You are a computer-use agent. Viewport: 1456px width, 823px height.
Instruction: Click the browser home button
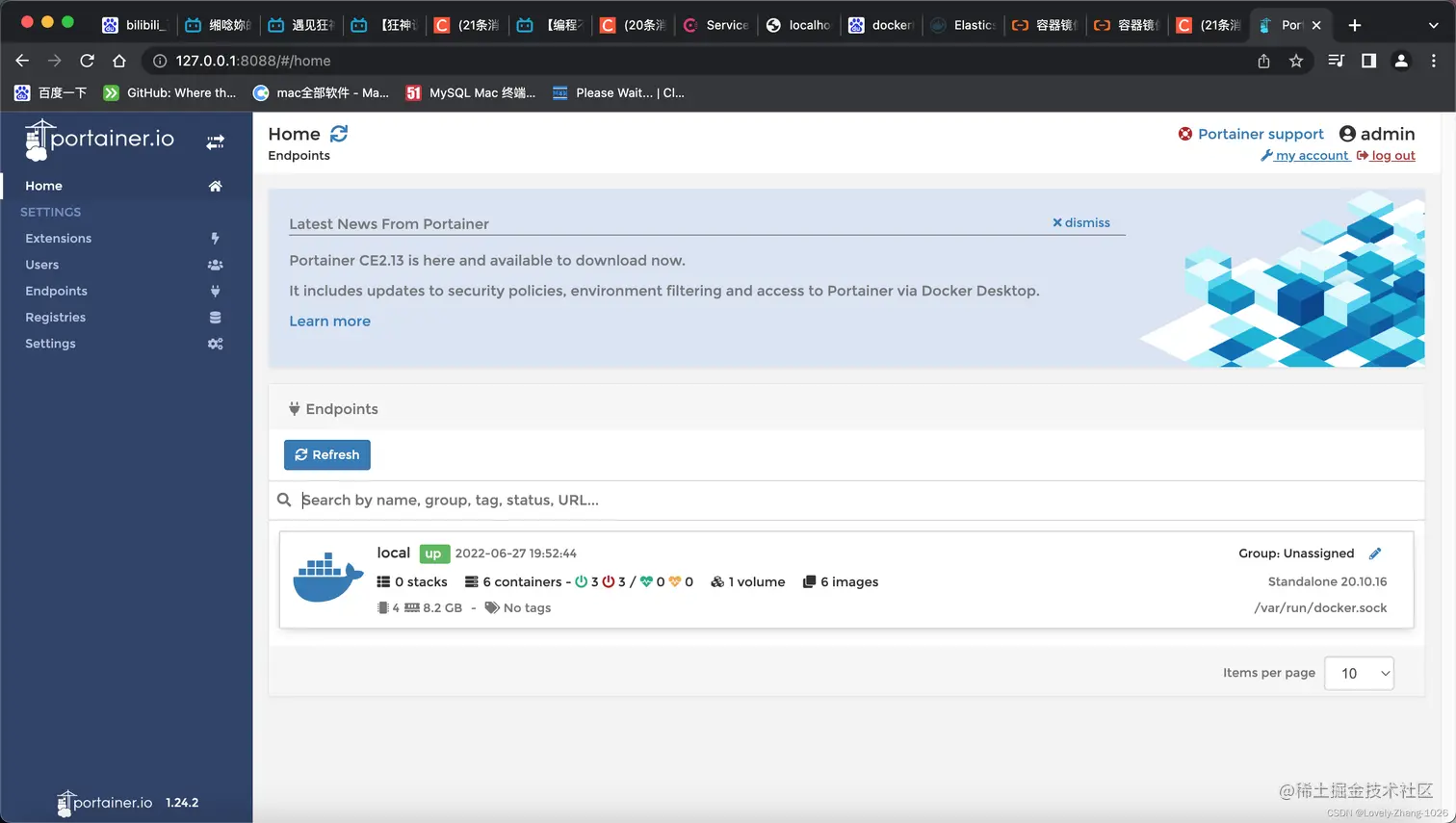pos(119,61)
